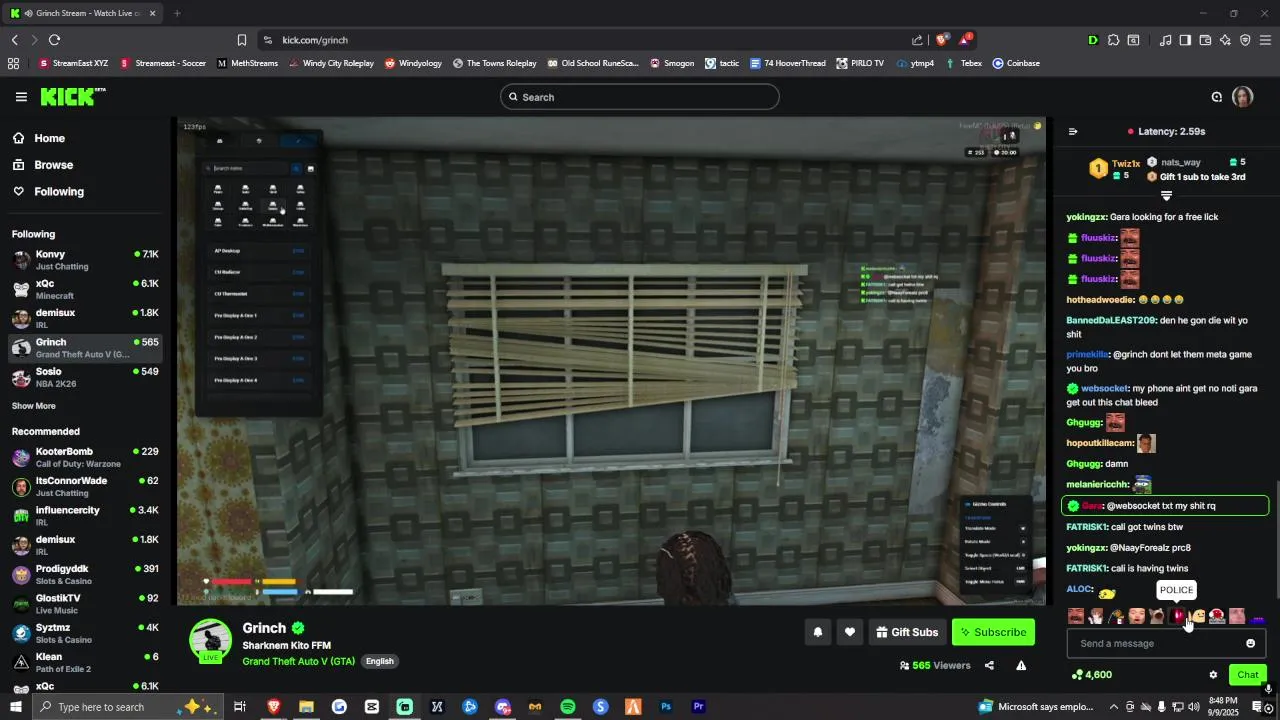Click the Subscribe button
The image size is (1280, 720).
tap(993, 632)
